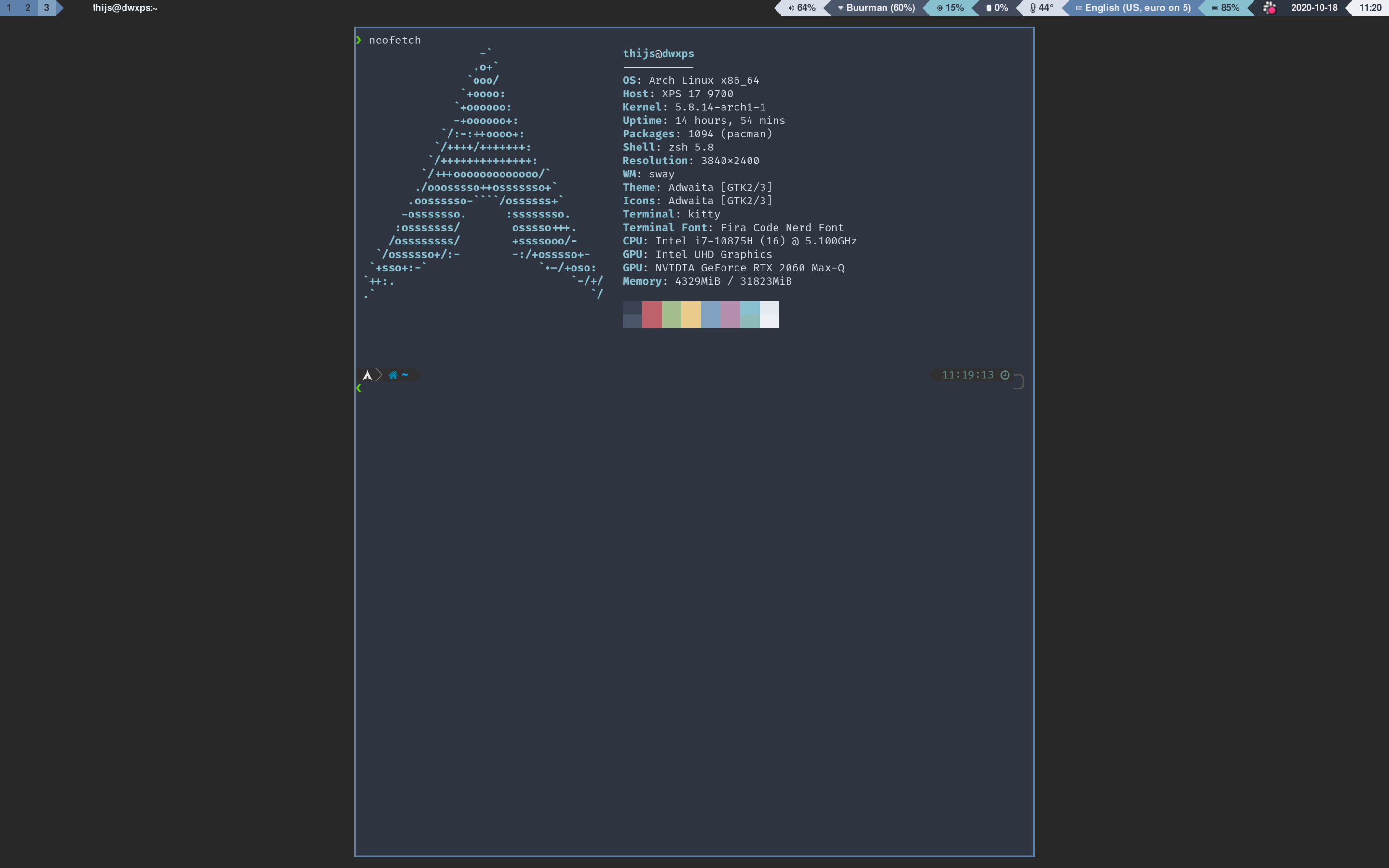Click the white color block in neofetch palette
Viewport: 1389px width, 868px height.
click(x=769, y=314)
